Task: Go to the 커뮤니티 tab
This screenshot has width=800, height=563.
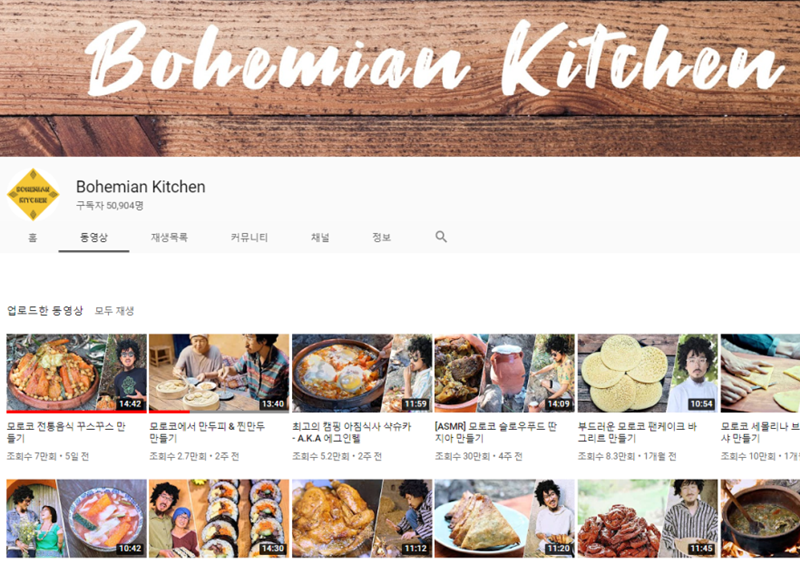Action: 249,237
